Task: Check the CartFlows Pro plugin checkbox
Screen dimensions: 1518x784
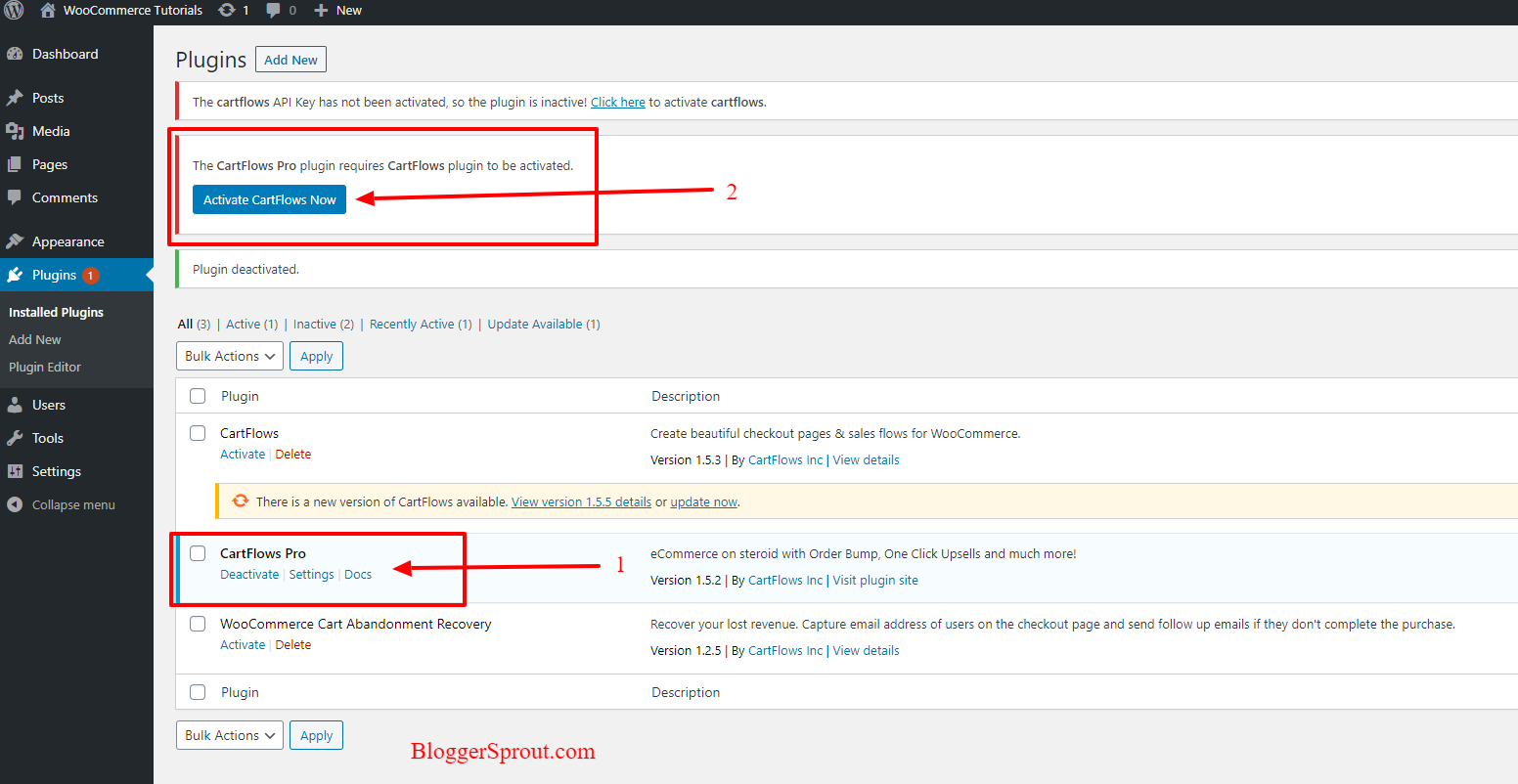Action: tap(198, 553)
